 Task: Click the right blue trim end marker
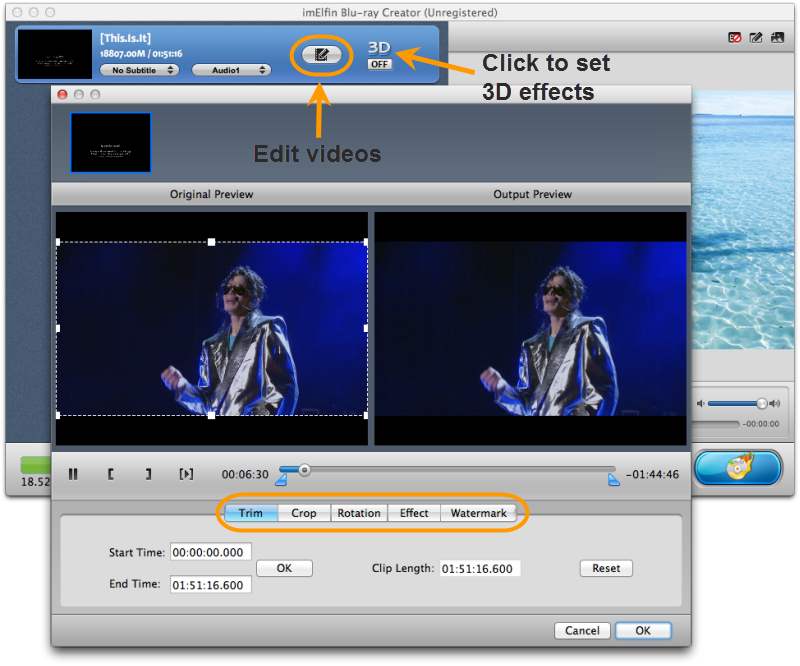click(614, 480)
